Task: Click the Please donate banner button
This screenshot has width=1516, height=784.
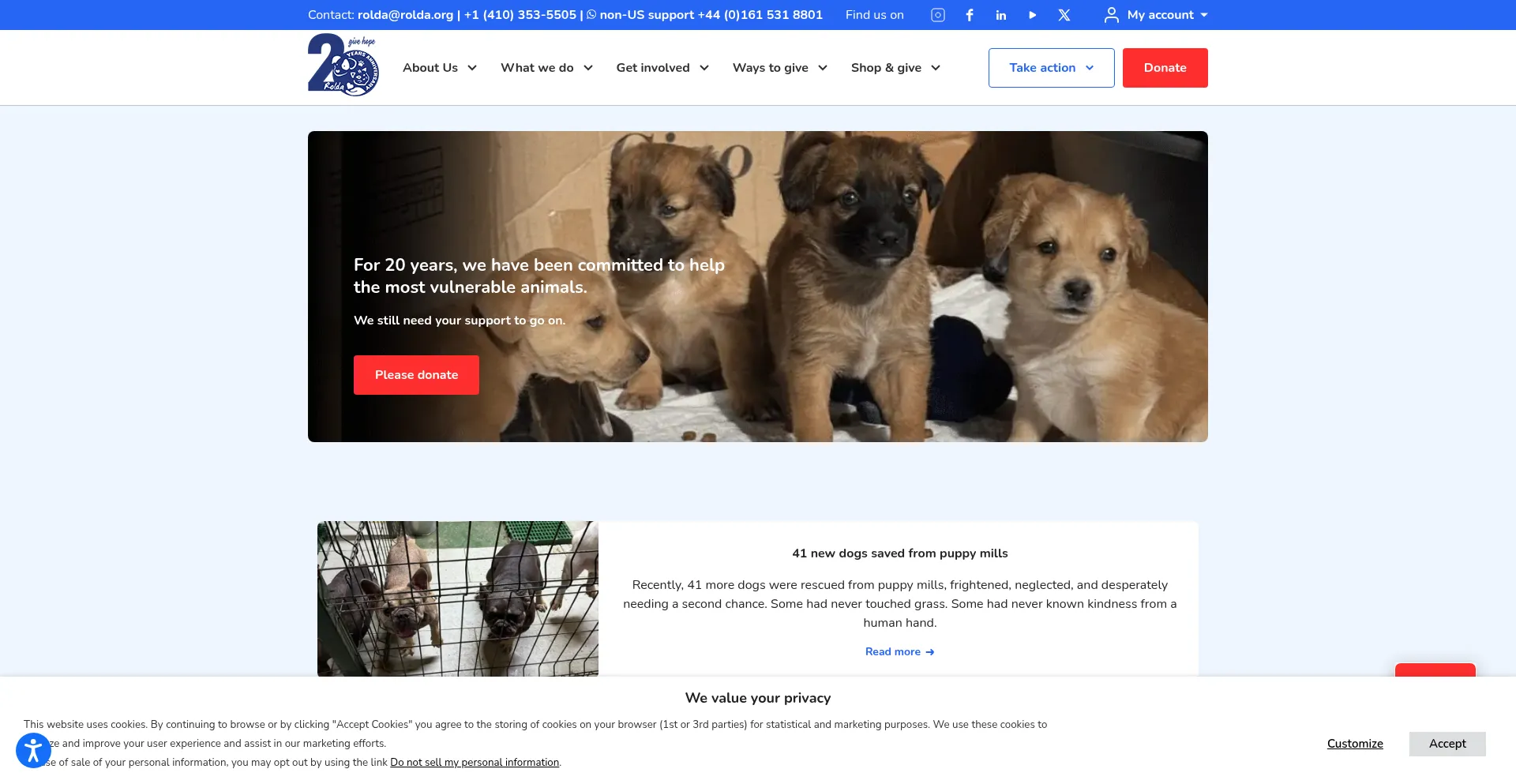Action: 416,375
